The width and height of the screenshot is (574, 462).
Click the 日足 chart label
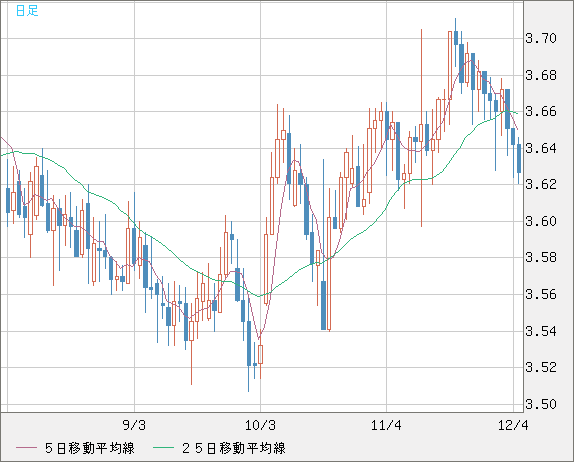[27, 11]
